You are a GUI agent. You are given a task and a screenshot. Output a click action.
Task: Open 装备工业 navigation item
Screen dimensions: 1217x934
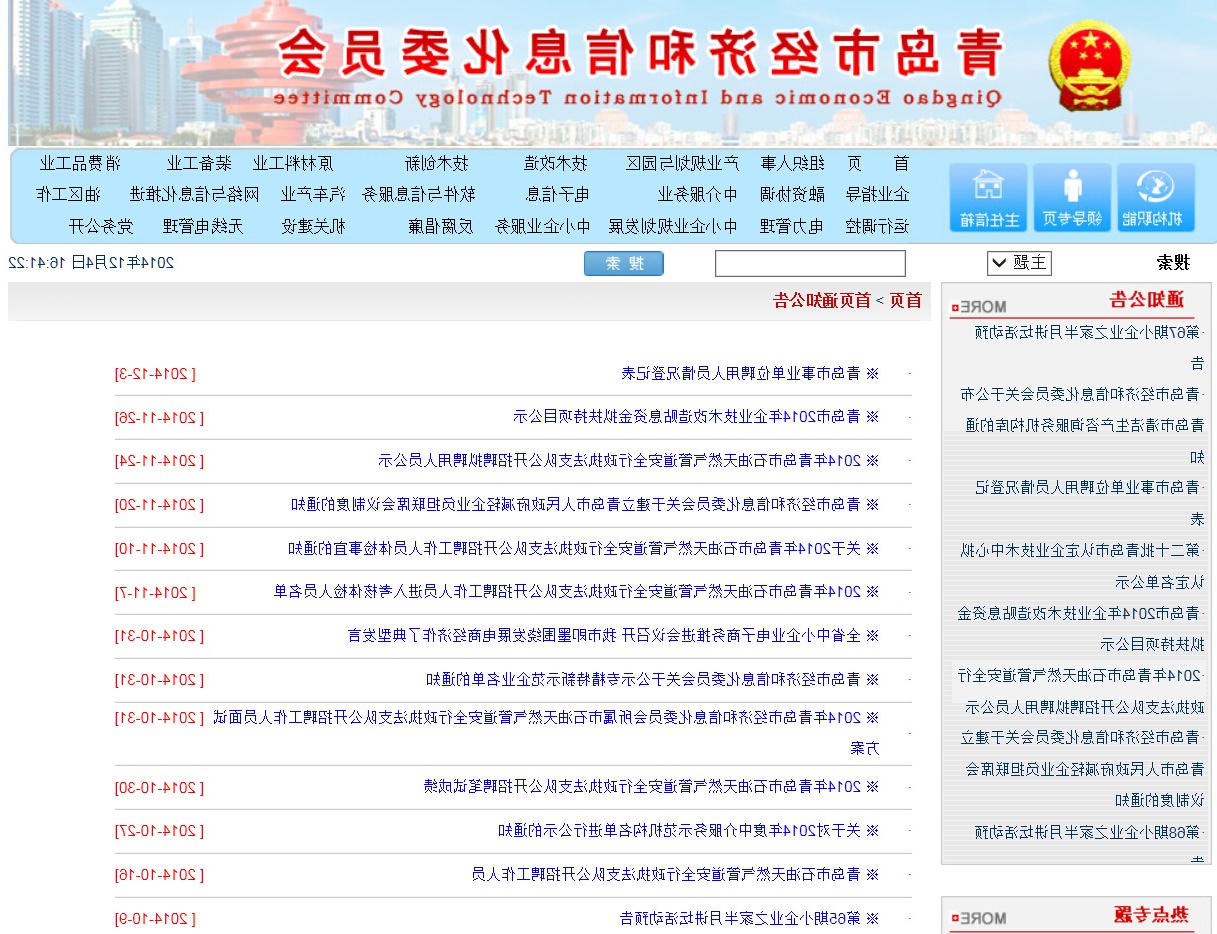pyautogui.click(x=199, y=164)
